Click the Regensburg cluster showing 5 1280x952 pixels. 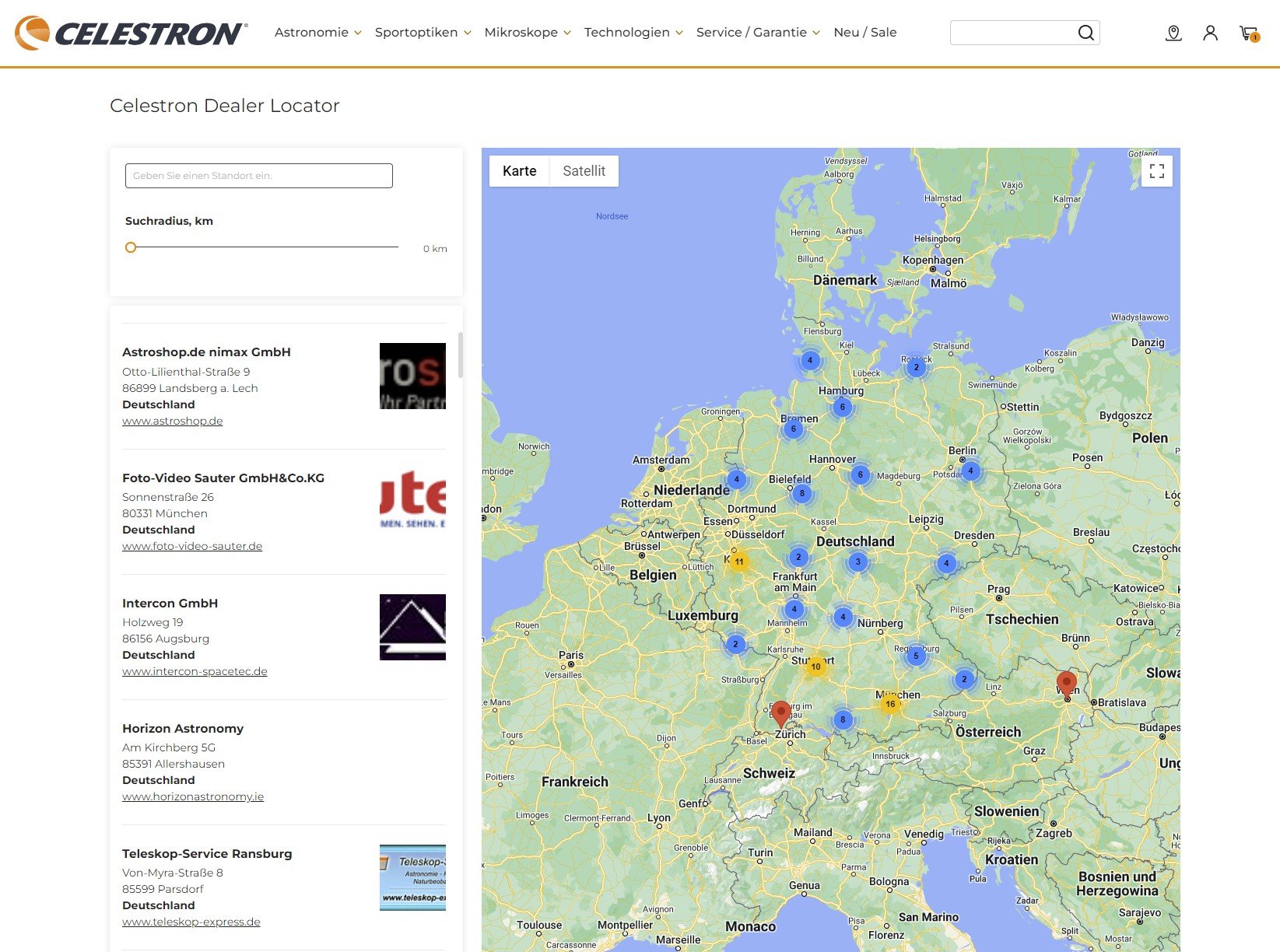[916, 656]
